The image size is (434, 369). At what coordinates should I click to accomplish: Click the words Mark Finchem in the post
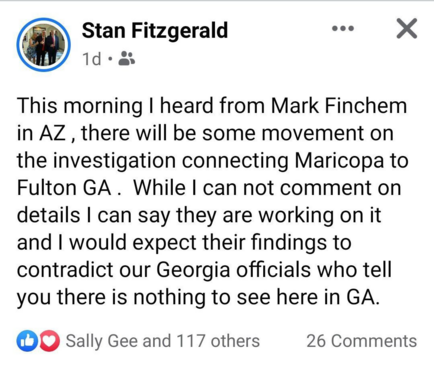[x=339, y=106]
